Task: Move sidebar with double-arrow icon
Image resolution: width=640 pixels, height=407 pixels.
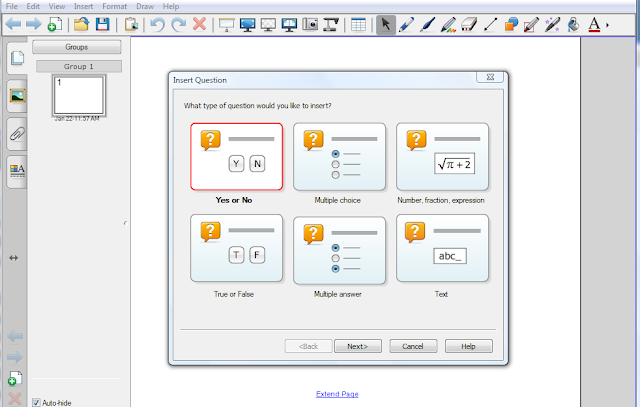Action: tap(13, 258)
